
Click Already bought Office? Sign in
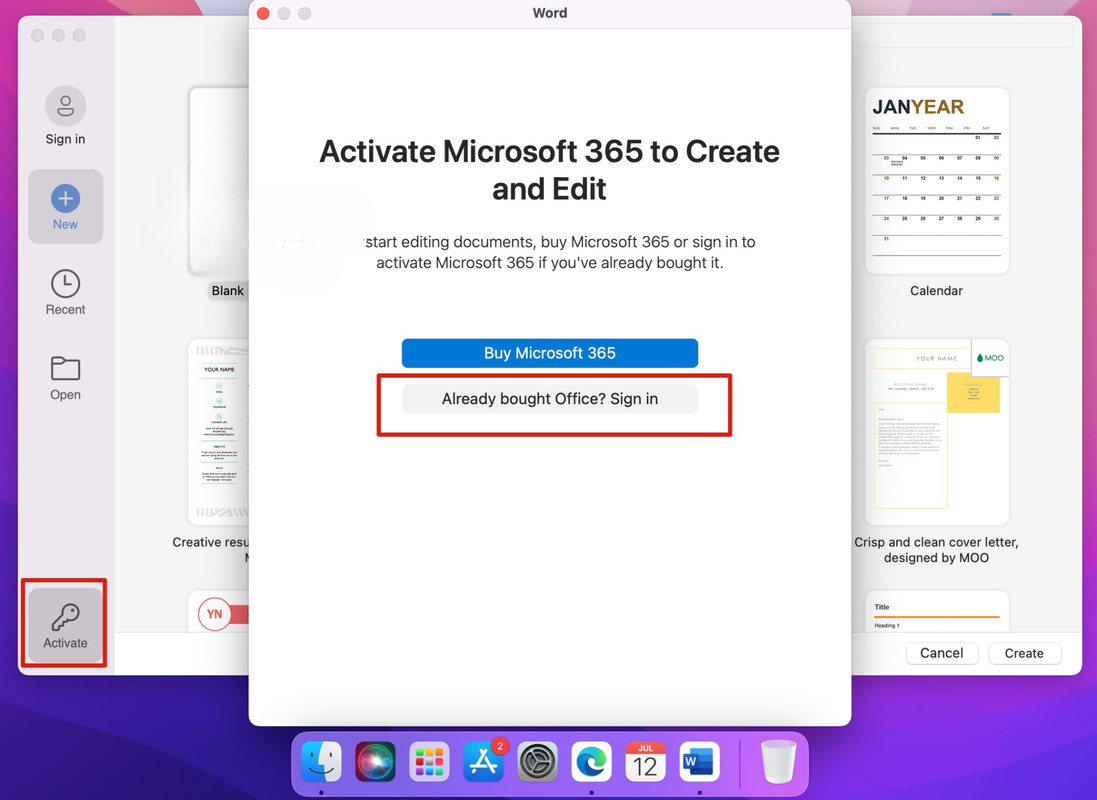click(549, 399)
